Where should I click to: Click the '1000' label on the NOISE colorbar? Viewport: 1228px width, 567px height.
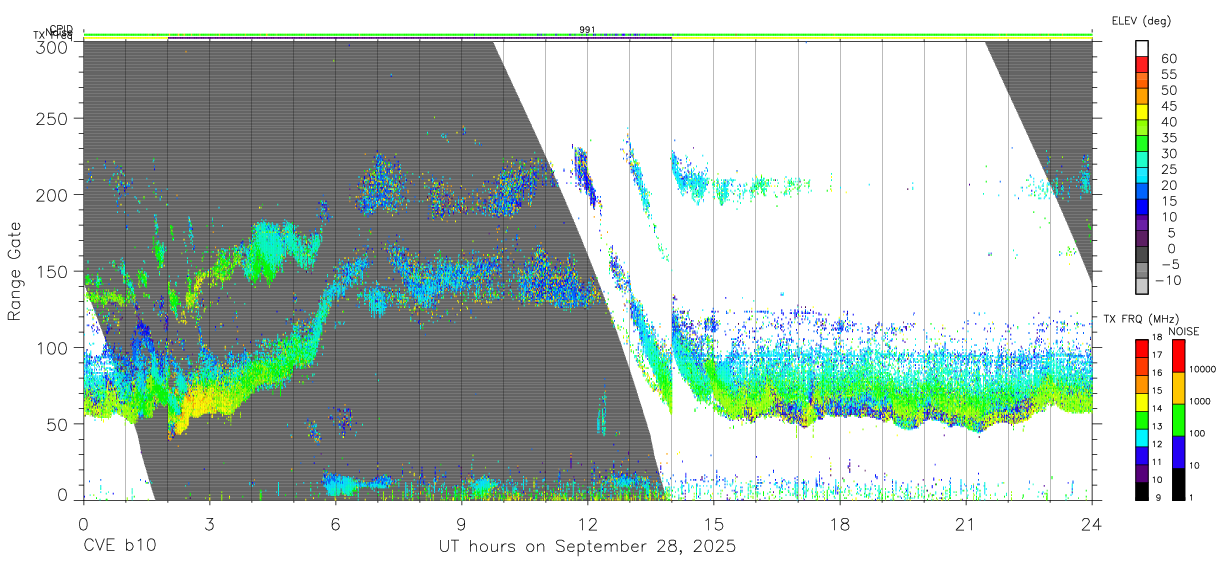pos(1202,401)
